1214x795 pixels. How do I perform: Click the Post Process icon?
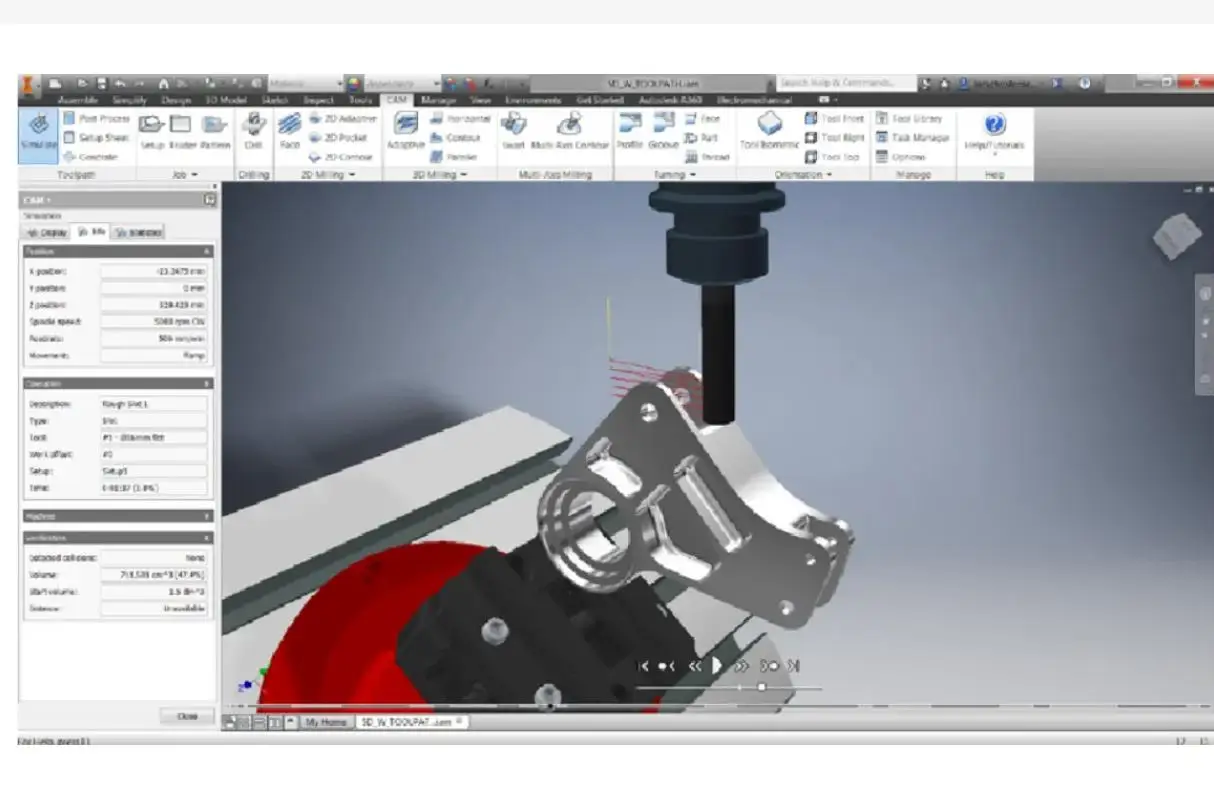(70, 119)
